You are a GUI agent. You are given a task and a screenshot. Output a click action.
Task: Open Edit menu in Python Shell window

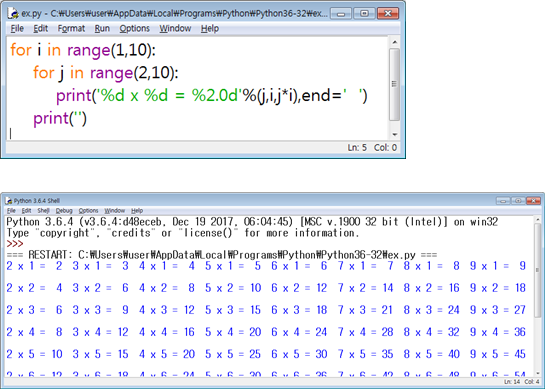26,211
